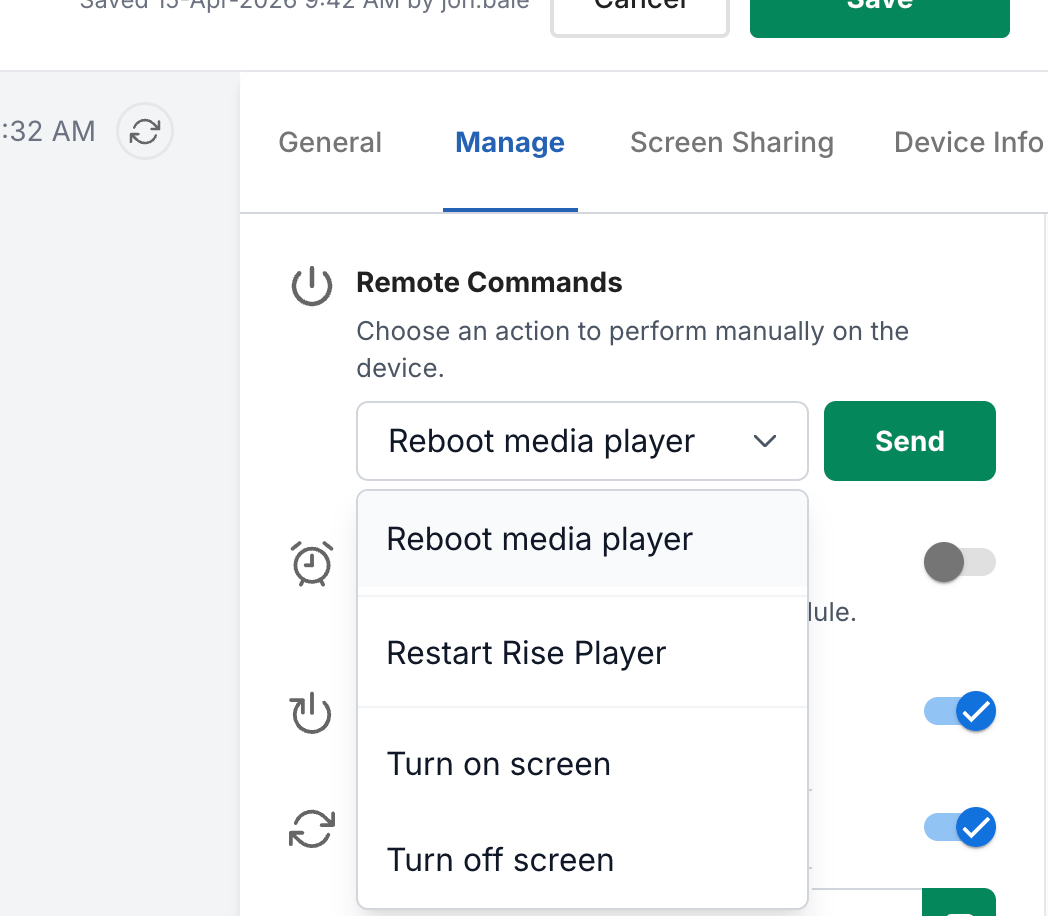Save changes with the Save button
The image size is (1048, 916).
tap(879, 8)
